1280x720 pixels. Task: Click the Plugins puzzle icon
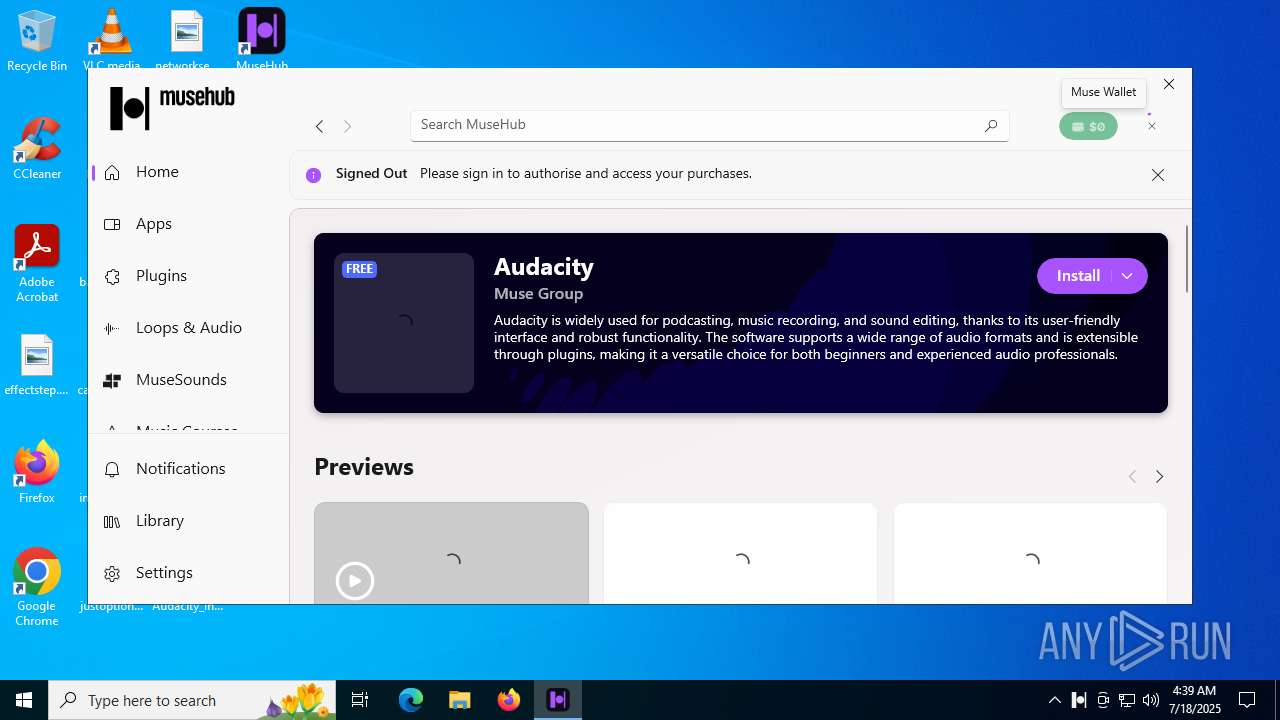click(112, 276)
